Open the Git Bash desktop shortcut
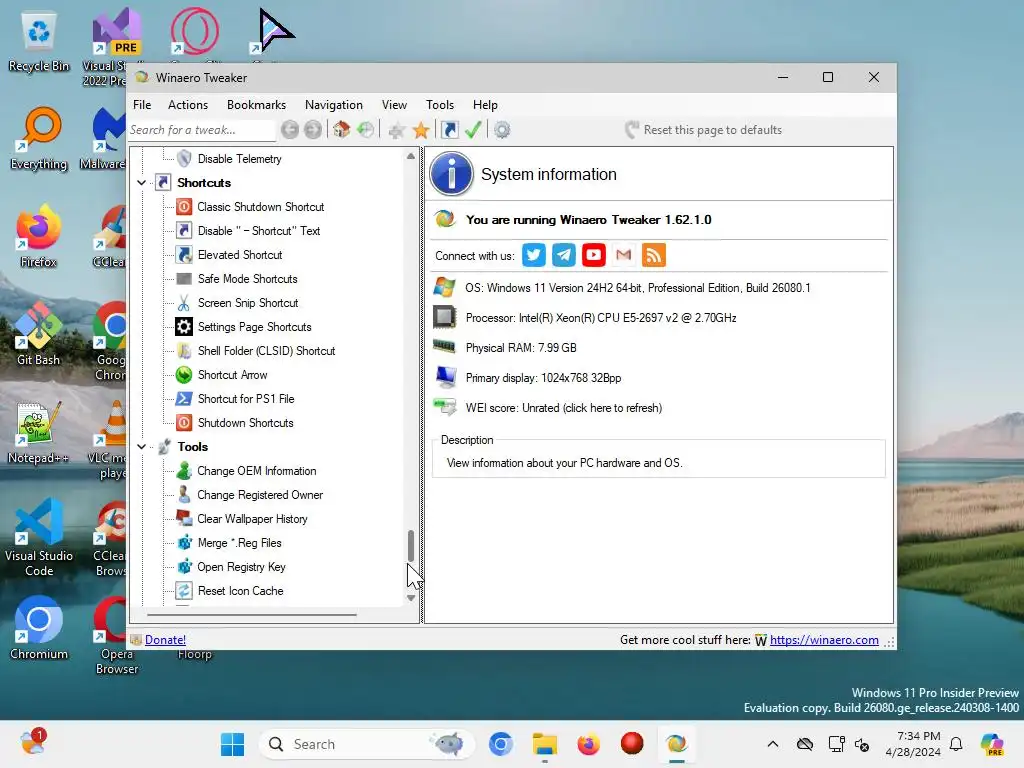Image resolution: width=1024 pixels, height=768 pixels. pyautogui.click(x=39, y=334)
